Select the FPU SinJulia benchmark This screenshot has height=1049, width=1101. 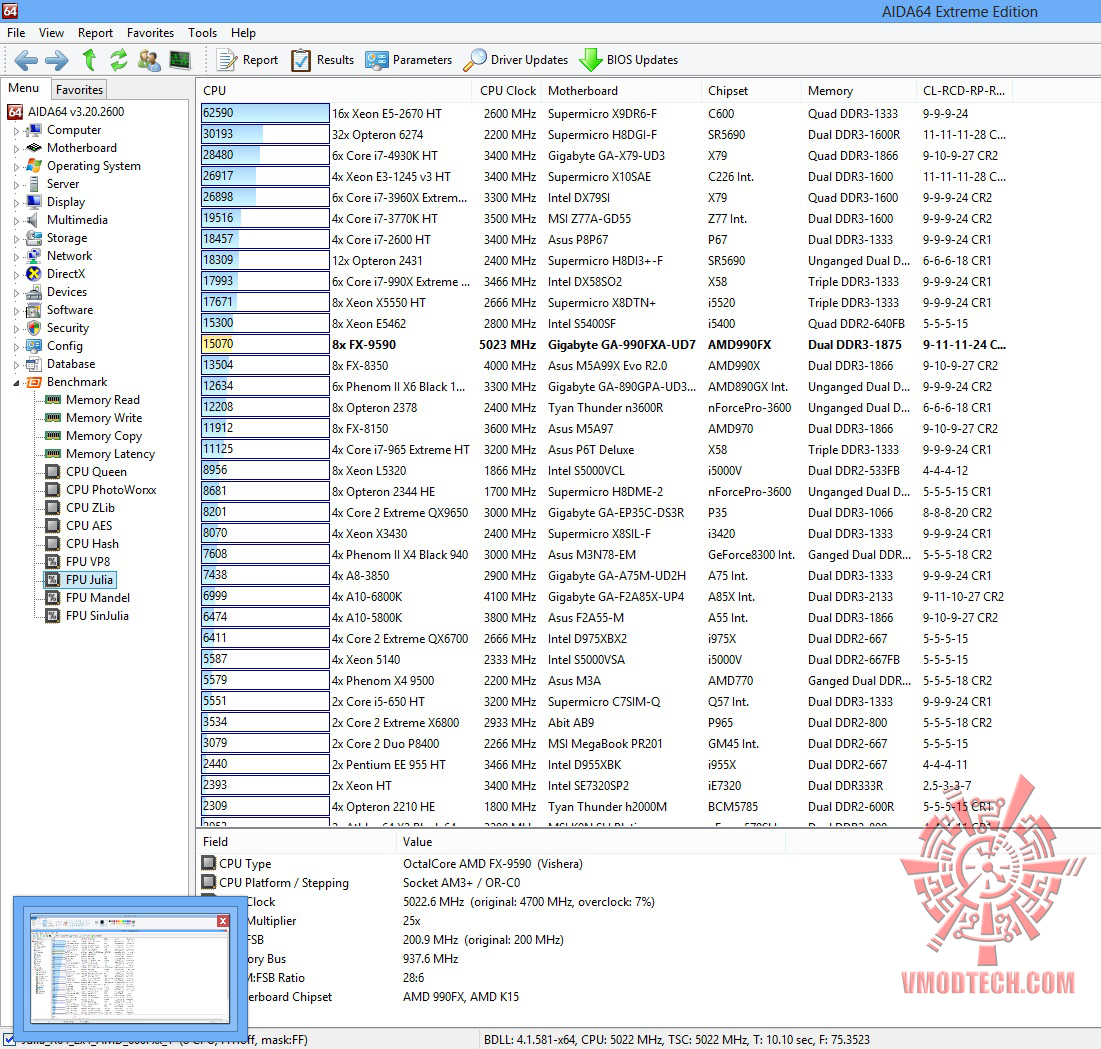[x=86, y=616]
